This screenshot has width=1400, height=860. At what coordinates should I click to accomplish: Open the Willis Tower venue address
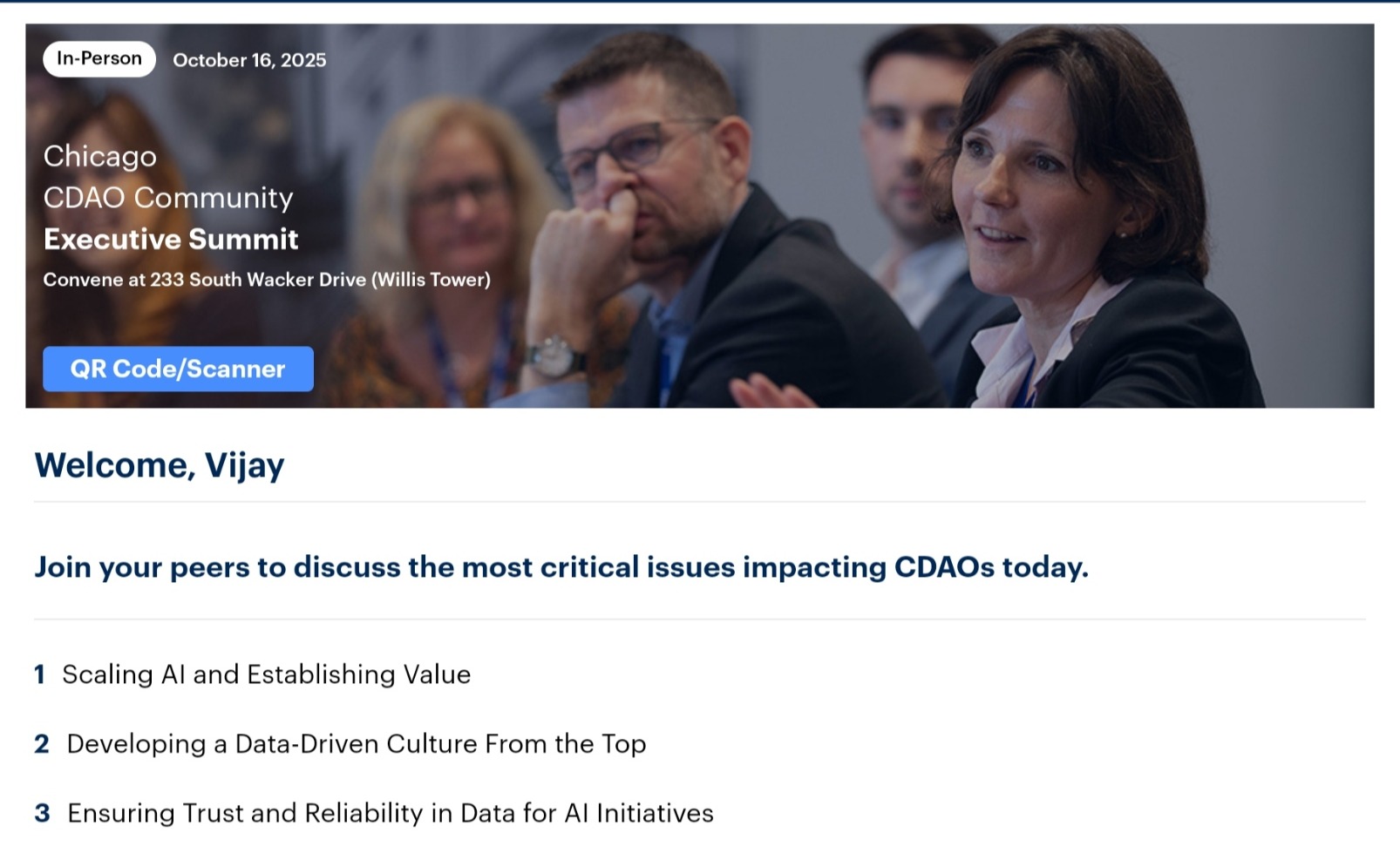pos(267,280)
